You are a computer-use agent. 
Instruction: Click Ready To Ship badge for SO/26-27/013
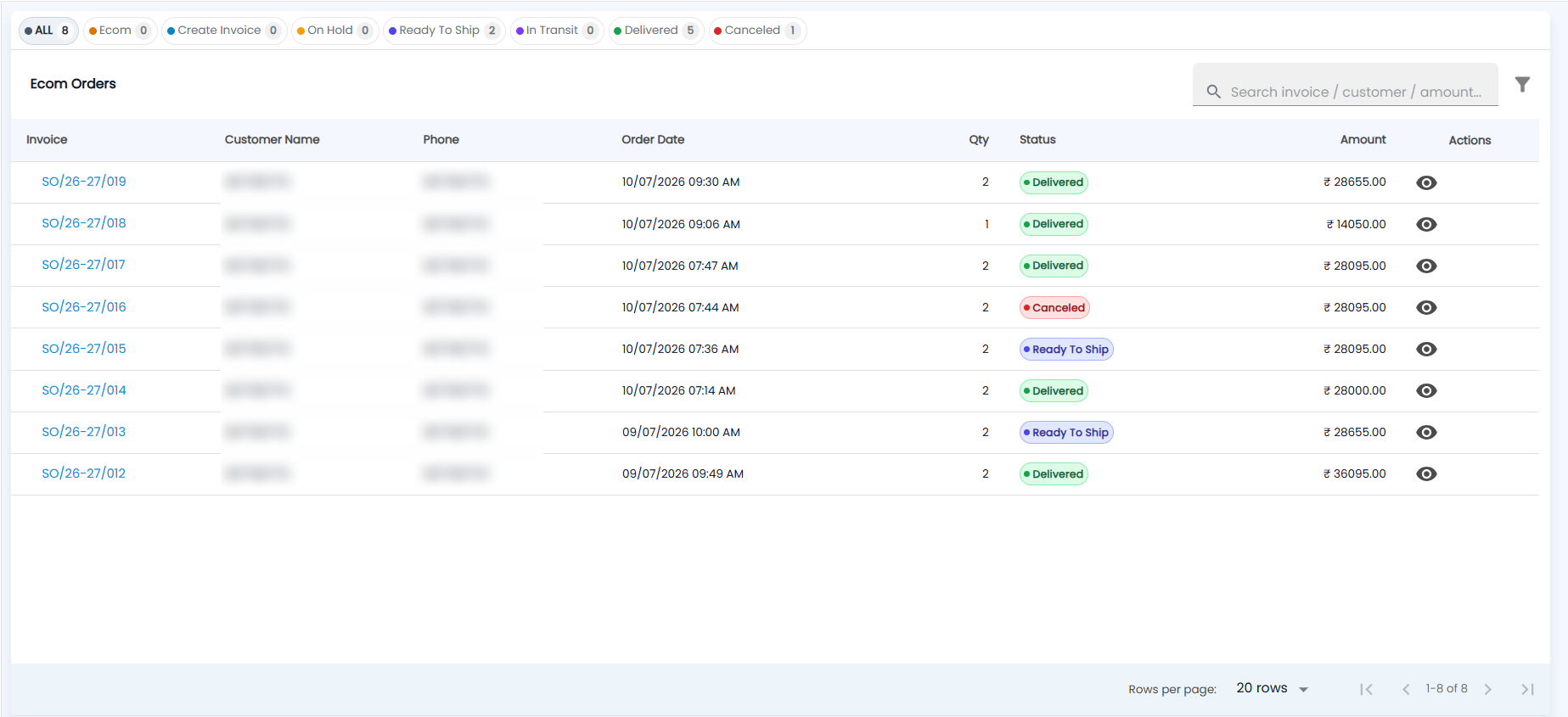coord(1066,433)
